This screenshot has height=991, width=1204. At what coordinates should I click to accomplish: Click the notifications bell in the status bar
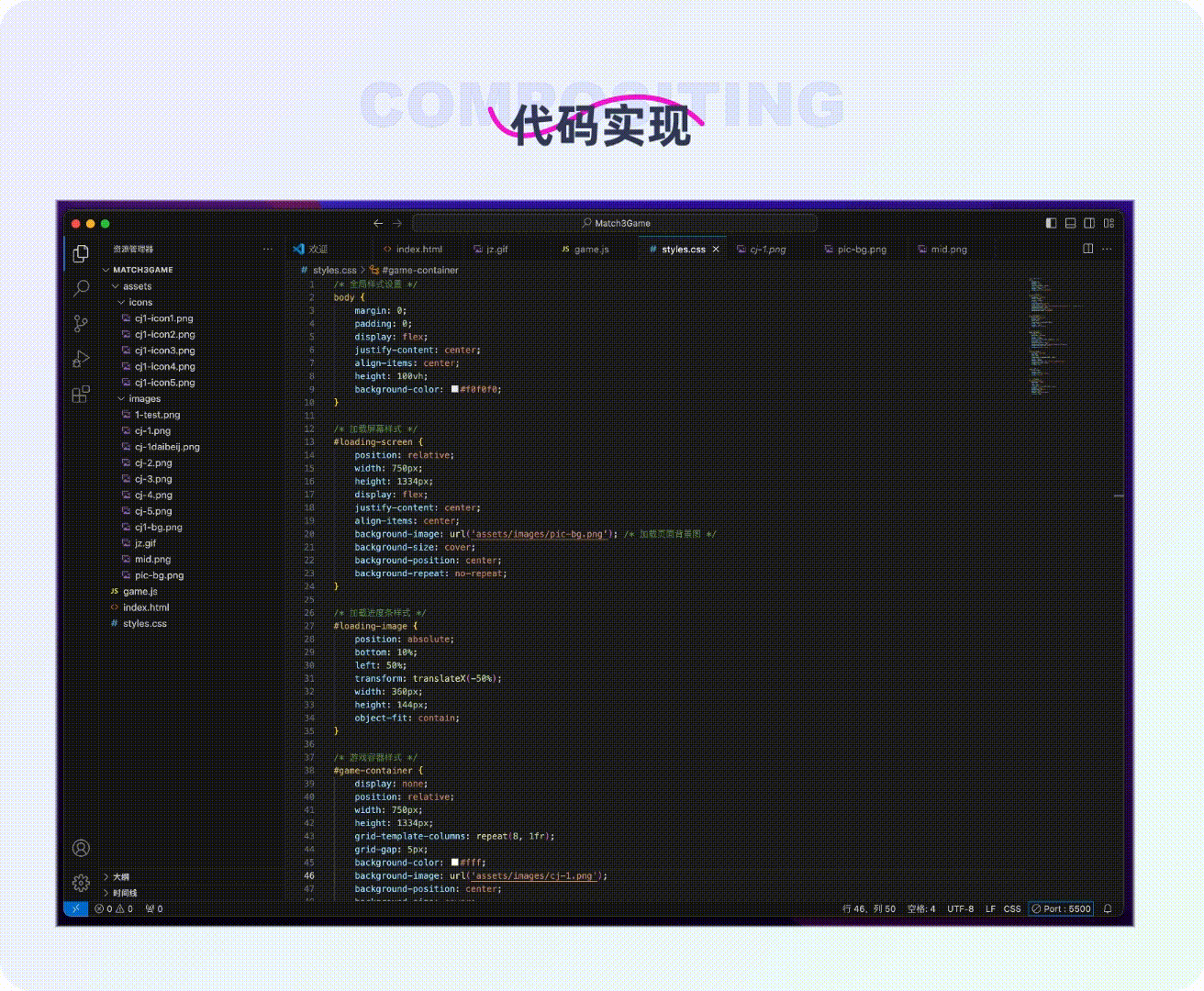[1107, 908]
